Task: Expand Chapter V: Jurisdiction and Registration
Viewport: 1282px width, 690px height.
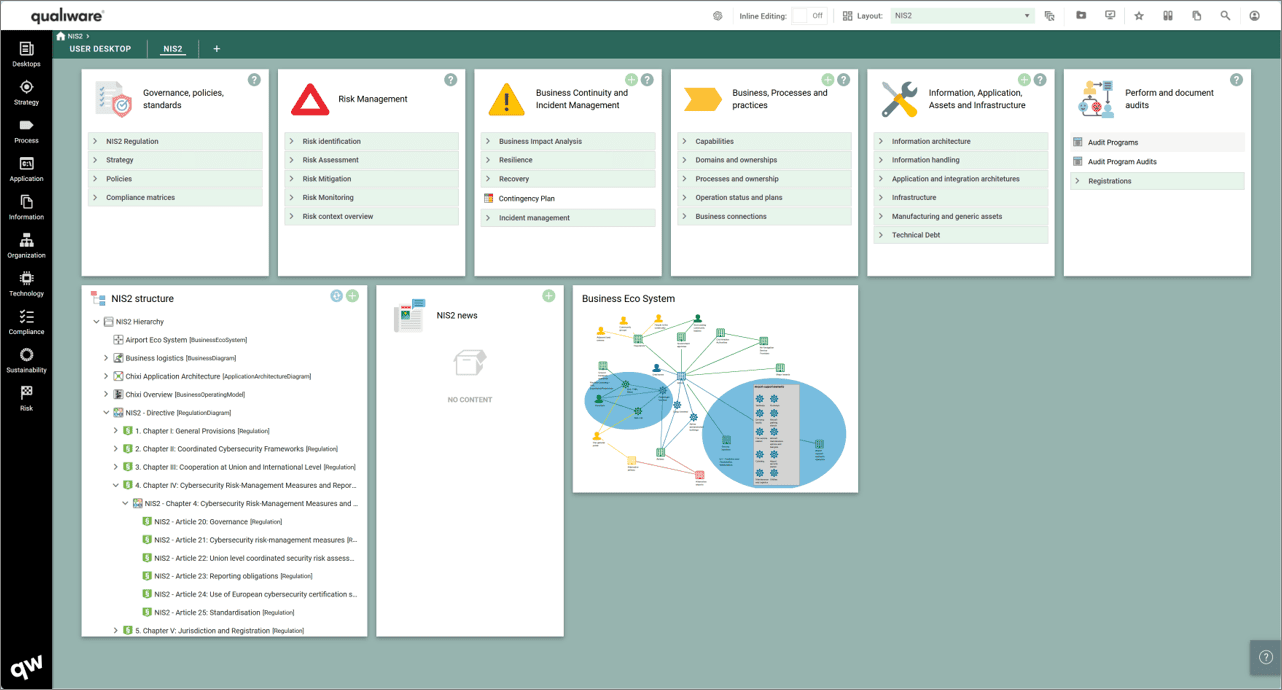Action: 116,631
